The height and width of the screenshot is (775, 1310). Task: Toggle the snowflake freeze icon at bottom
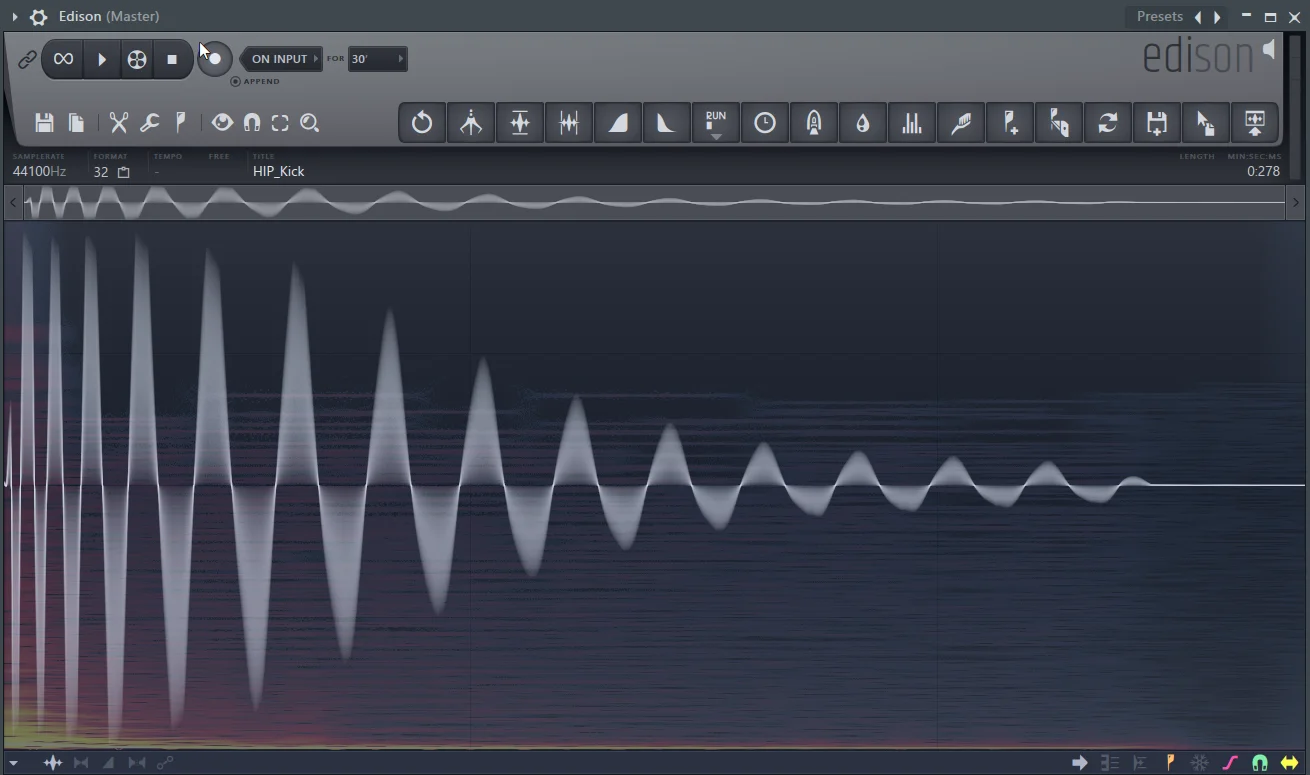pyautogui.click(x=1200, y=763)
